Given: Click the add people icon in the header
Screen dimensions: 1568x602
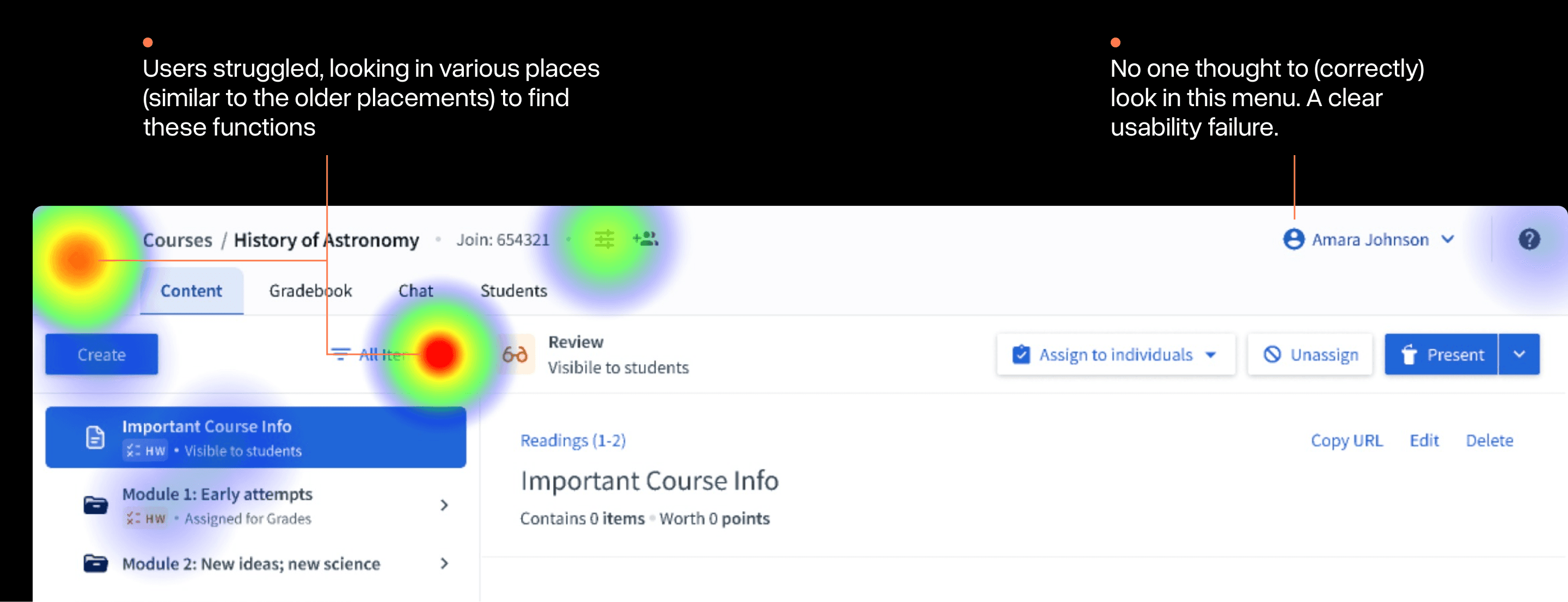Looking at the screenshot, I should (x=646, y=239).
